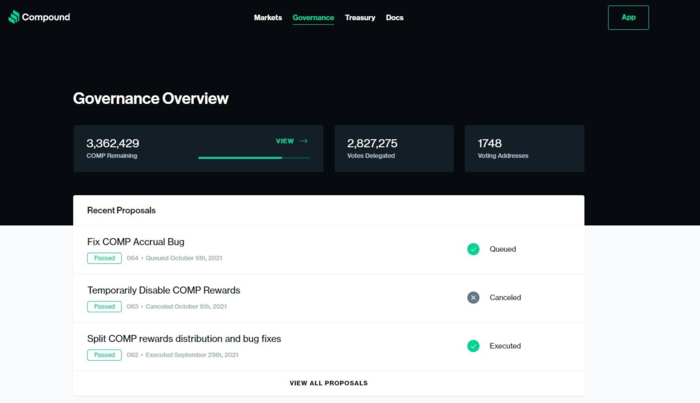Click the '063 • Canceled October 6th, 2021' text
700x403 pixels.
177,307
